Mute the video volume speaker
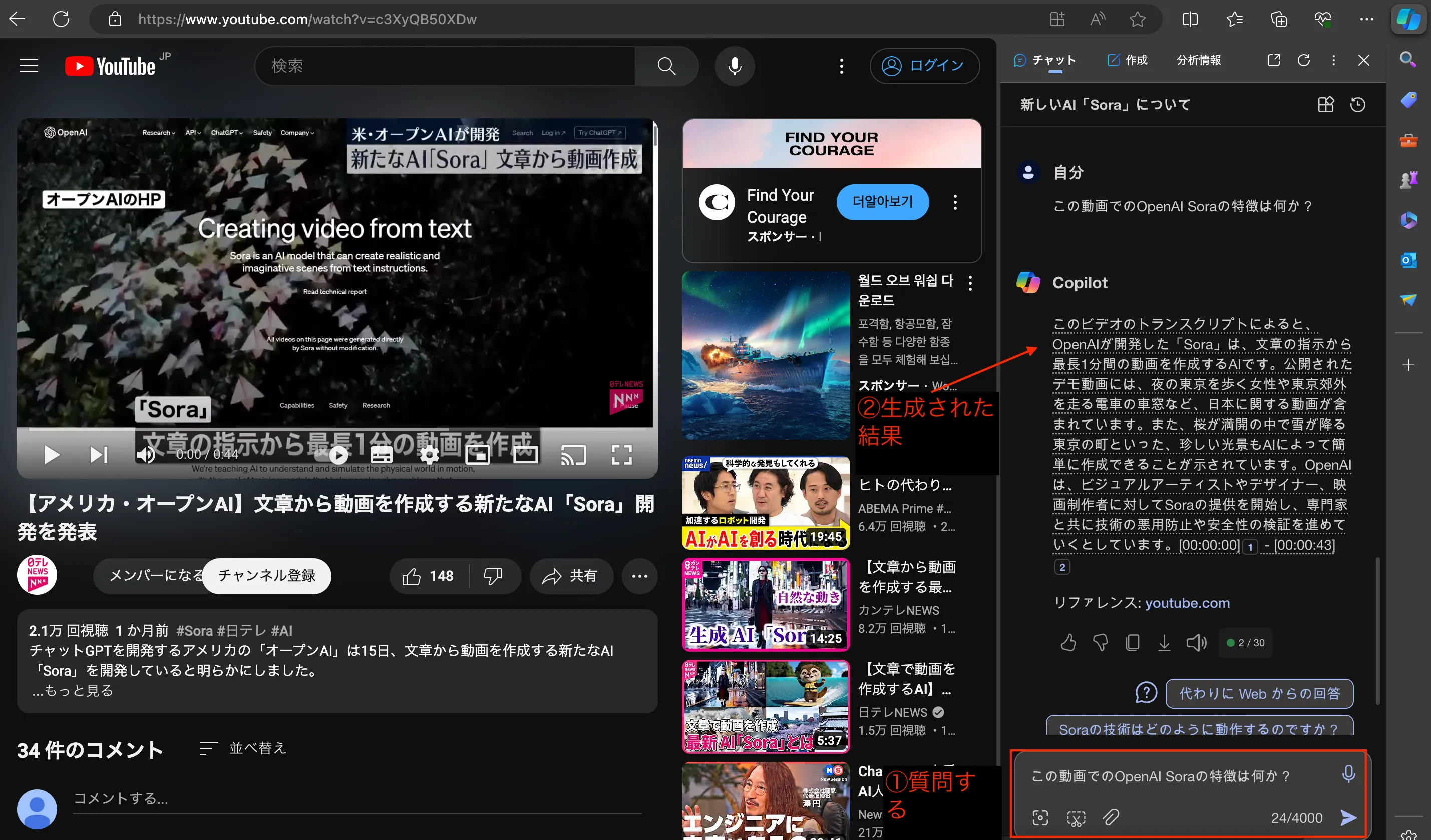The width and height of the screenshot is (1431, 840). (146, 454)
